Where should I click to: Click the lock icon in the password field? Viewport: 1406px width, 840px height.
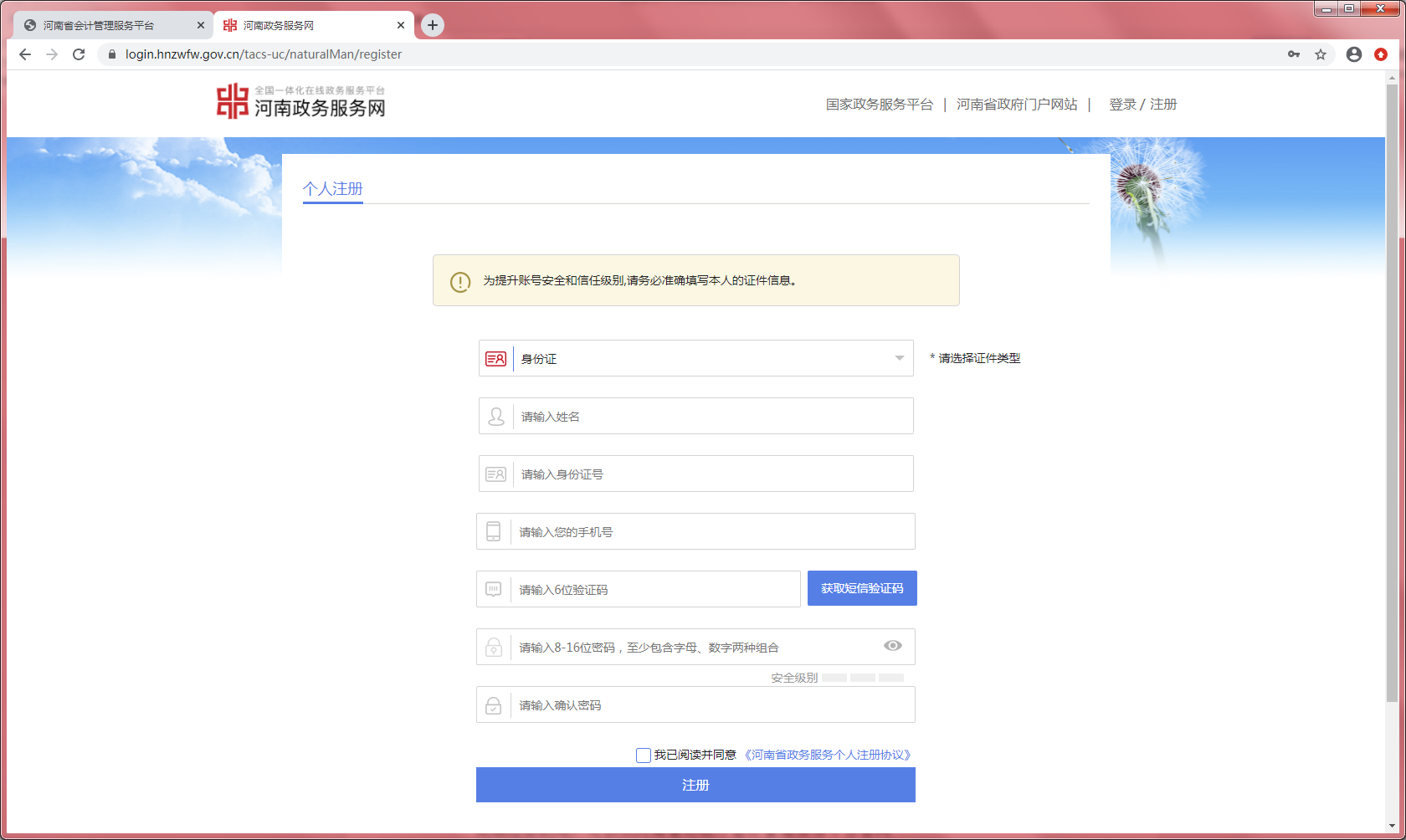pos(494,646)
